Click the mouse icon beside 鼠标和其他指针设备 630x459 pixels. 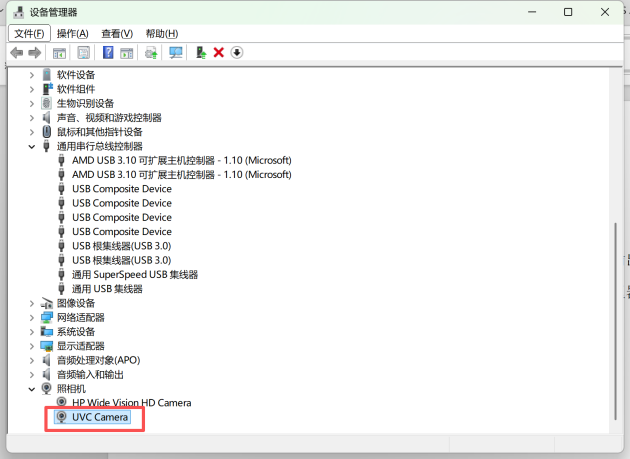(47, 132)
